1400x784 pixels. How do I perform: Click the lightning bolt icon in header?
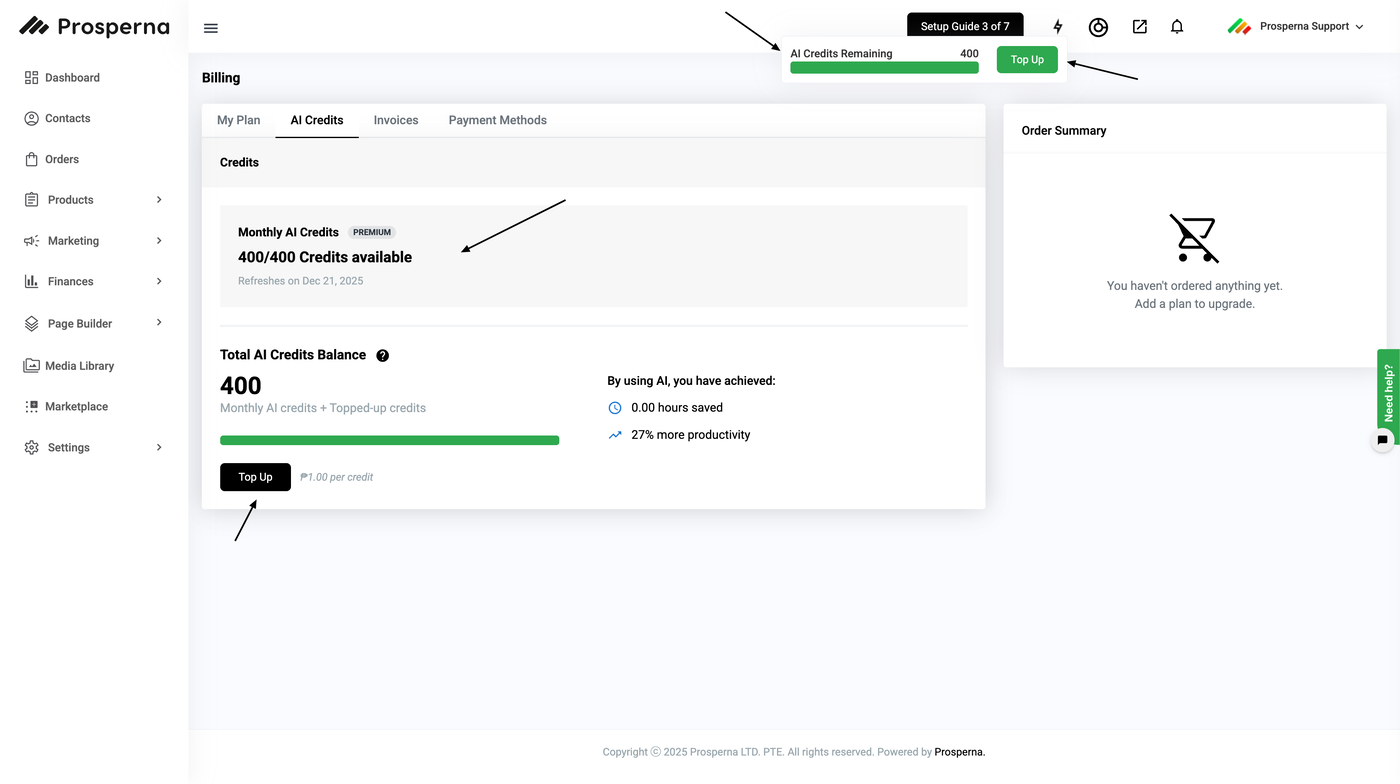point(1058,27)
